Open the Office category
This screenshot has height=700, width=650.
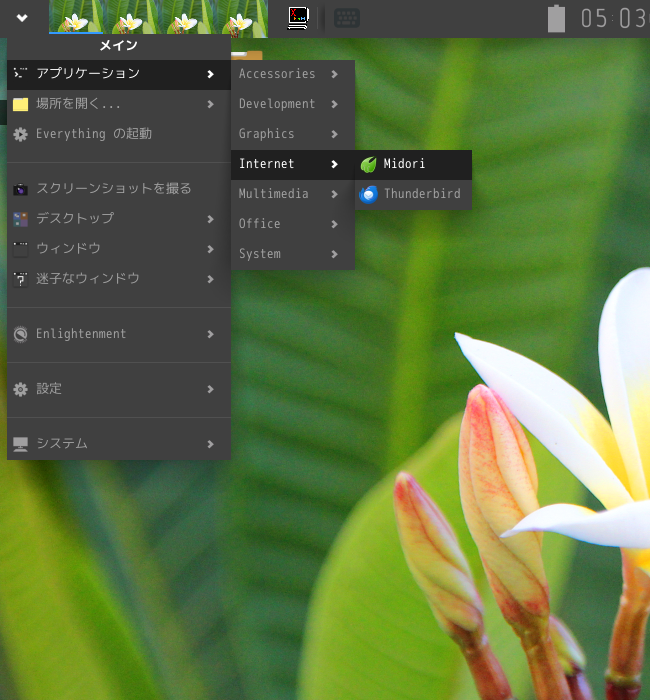(293, 225)
